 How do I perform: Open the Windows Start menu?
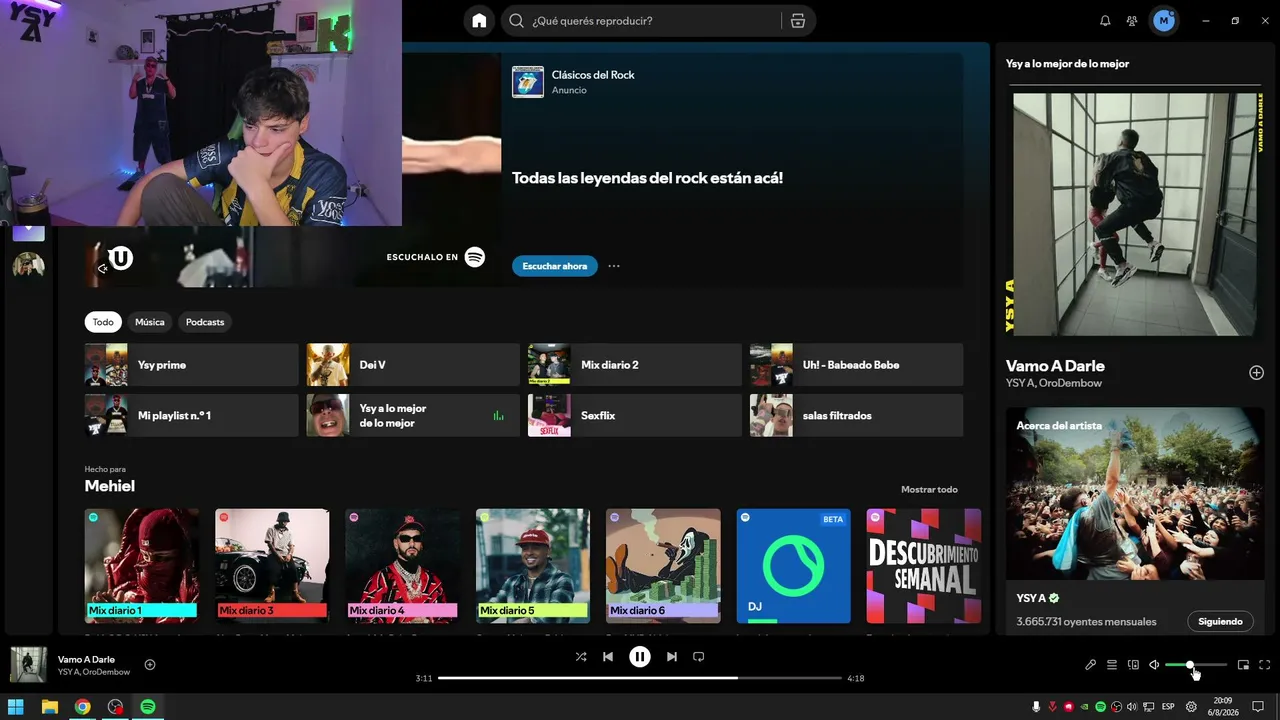coord(16,707)
